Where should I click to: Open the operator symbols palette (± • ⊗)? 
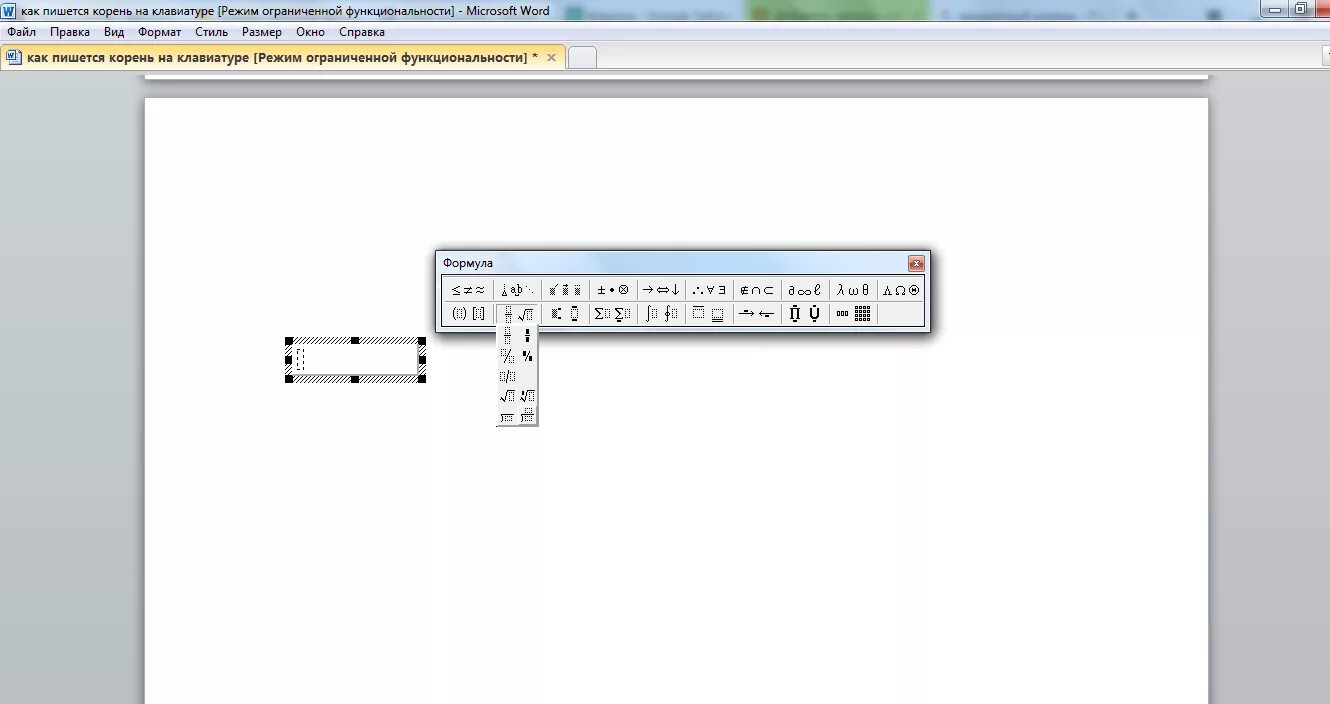(x=612, y=290)
